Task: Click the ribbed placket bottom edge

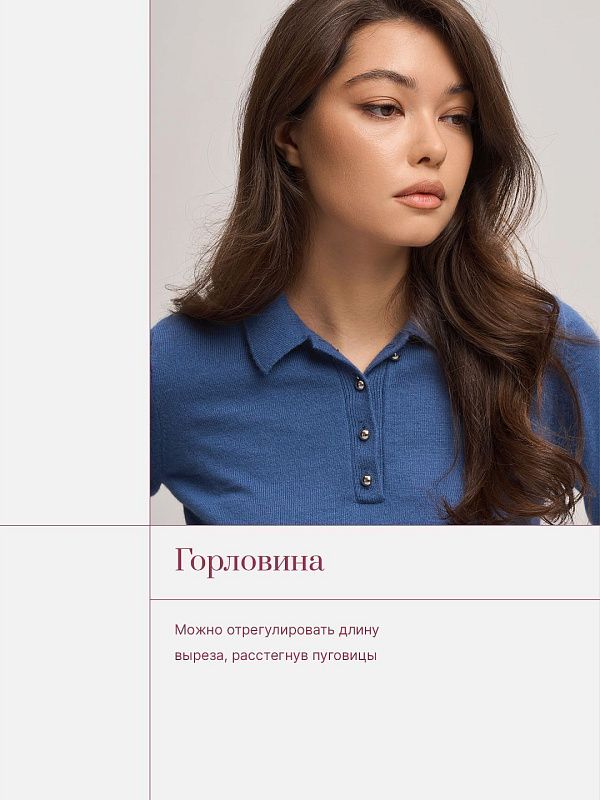Action: pos(370,499)
